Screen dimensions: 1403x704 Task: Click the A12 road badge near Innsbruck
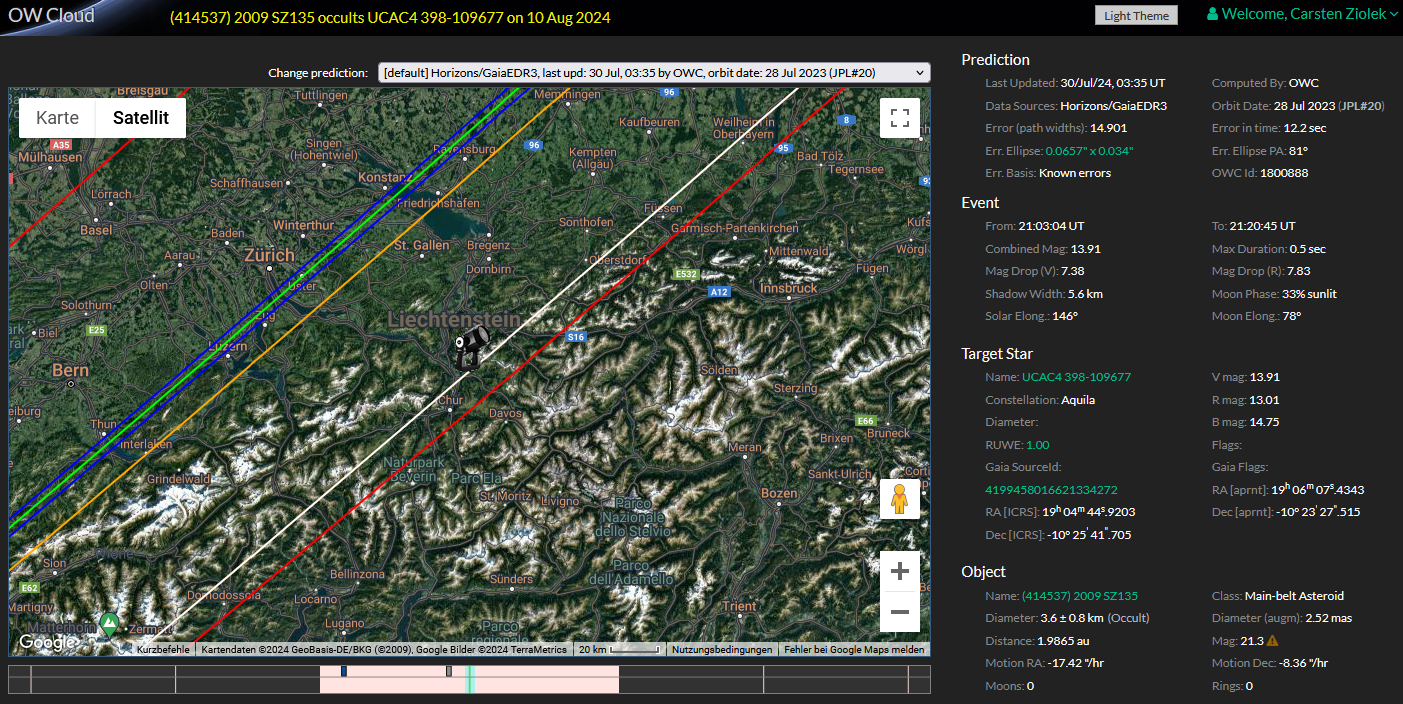click(x=718, y=292)
